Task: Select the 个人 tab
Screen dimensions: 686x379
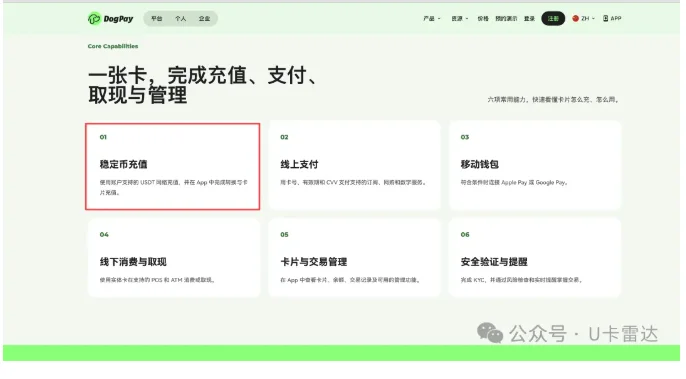Action: (181, 18)
